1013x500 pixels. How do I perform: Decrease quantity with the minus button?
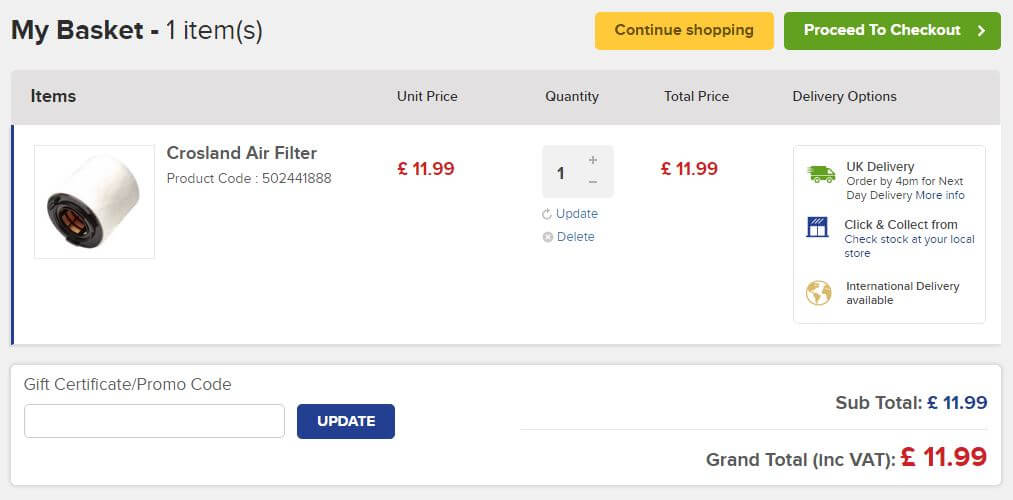[x=592, y=182]
